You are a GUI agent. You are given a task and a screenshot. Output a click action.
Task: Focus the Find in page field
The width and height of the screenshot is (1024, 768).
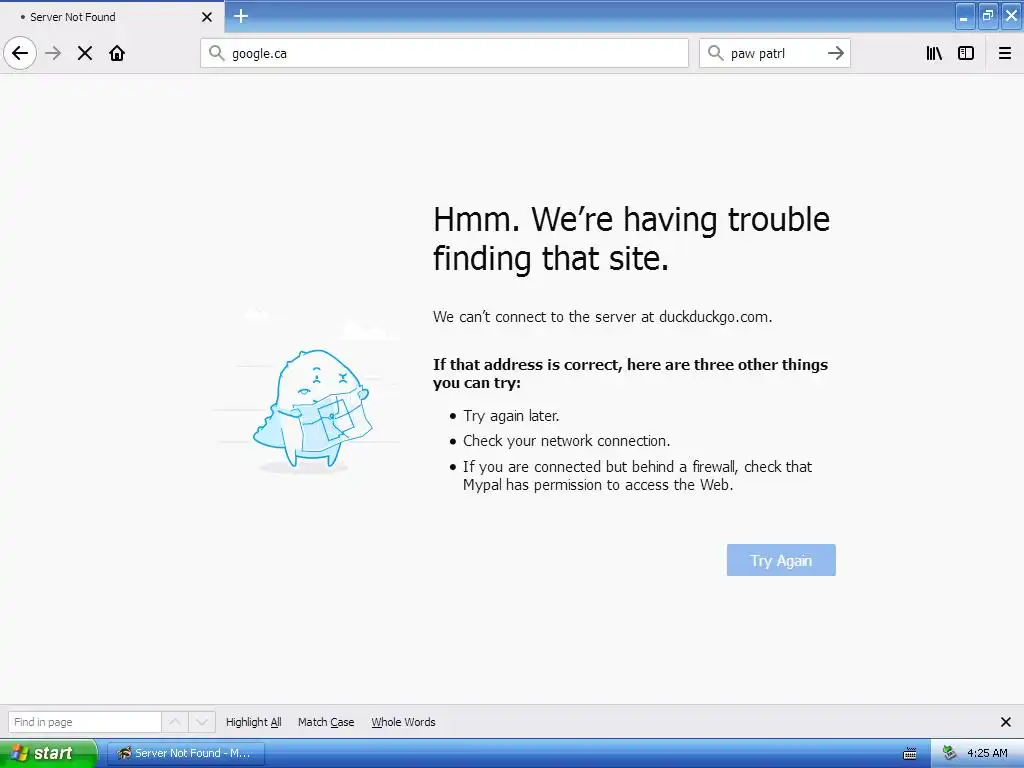pos(84,722)
